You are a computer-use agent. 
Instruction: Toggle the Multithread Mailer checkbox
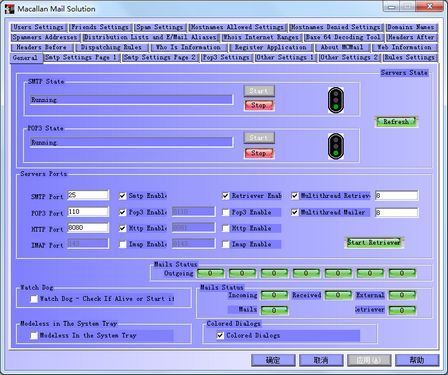click(x=295, y=212)
